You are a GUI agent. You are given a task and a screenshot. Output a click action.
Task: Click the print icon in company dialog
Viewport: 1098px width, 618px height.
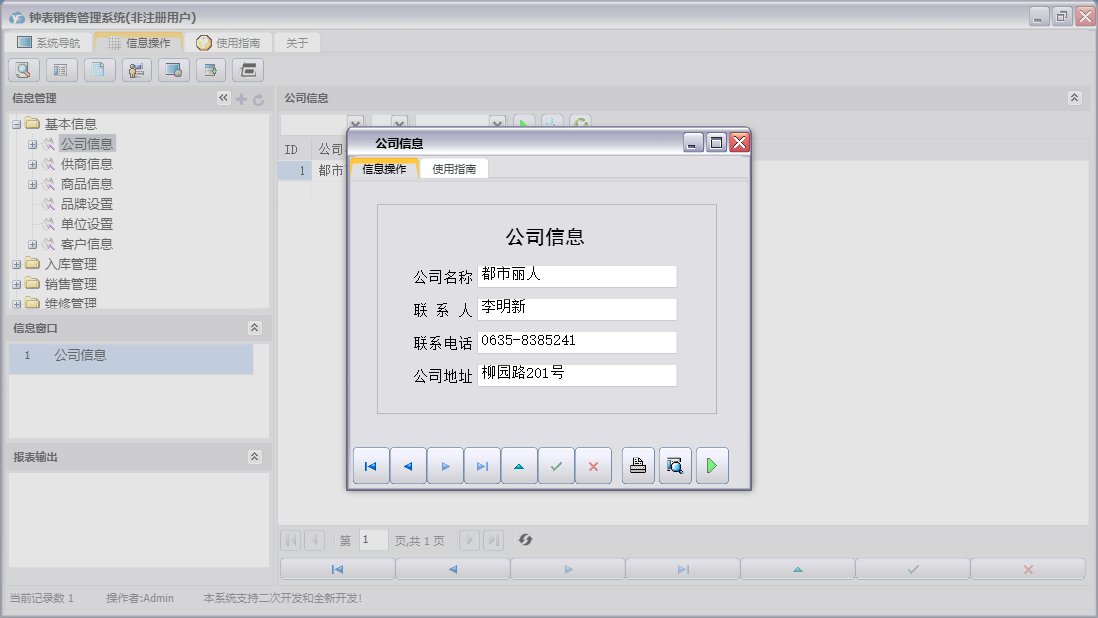click(637, 466)
